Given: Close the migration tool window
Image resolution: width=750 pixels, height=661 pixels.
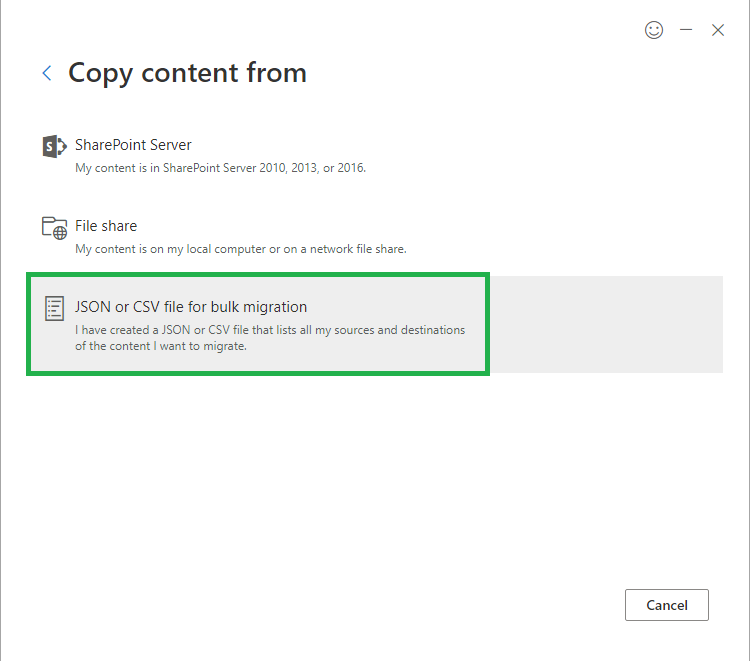Looking at the screenshot, I should click(x=717, y=30).
